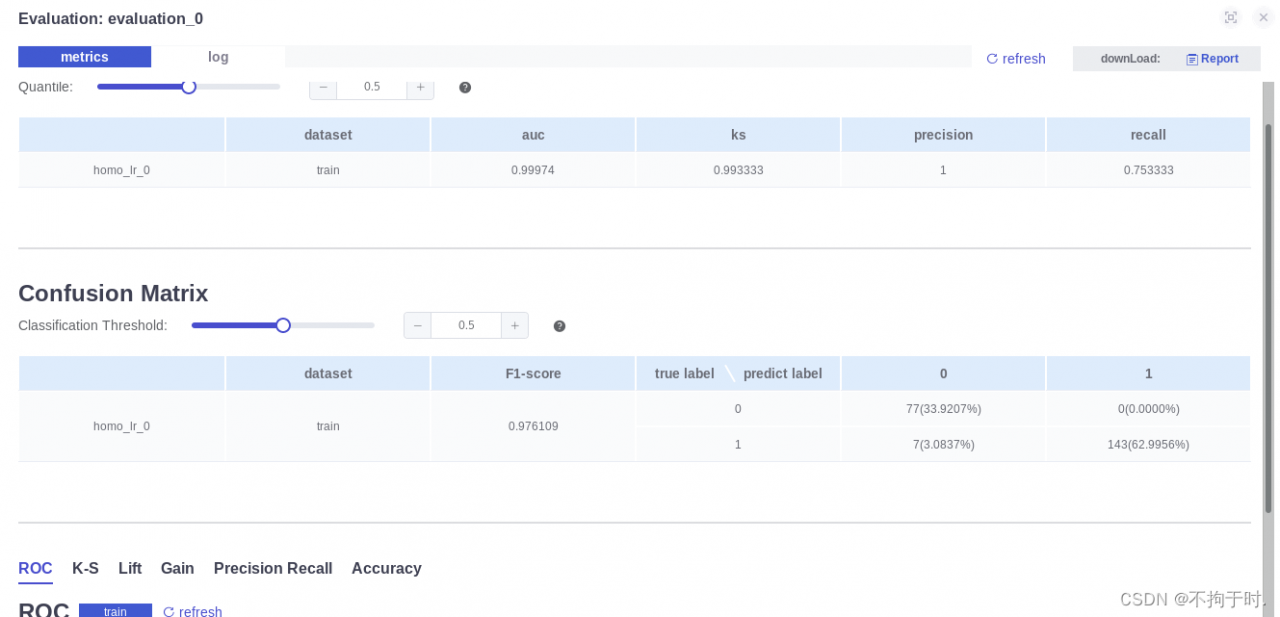Open the K-S curve tab
Screen dimensions: 1280x617
click(x=85, y=568)
